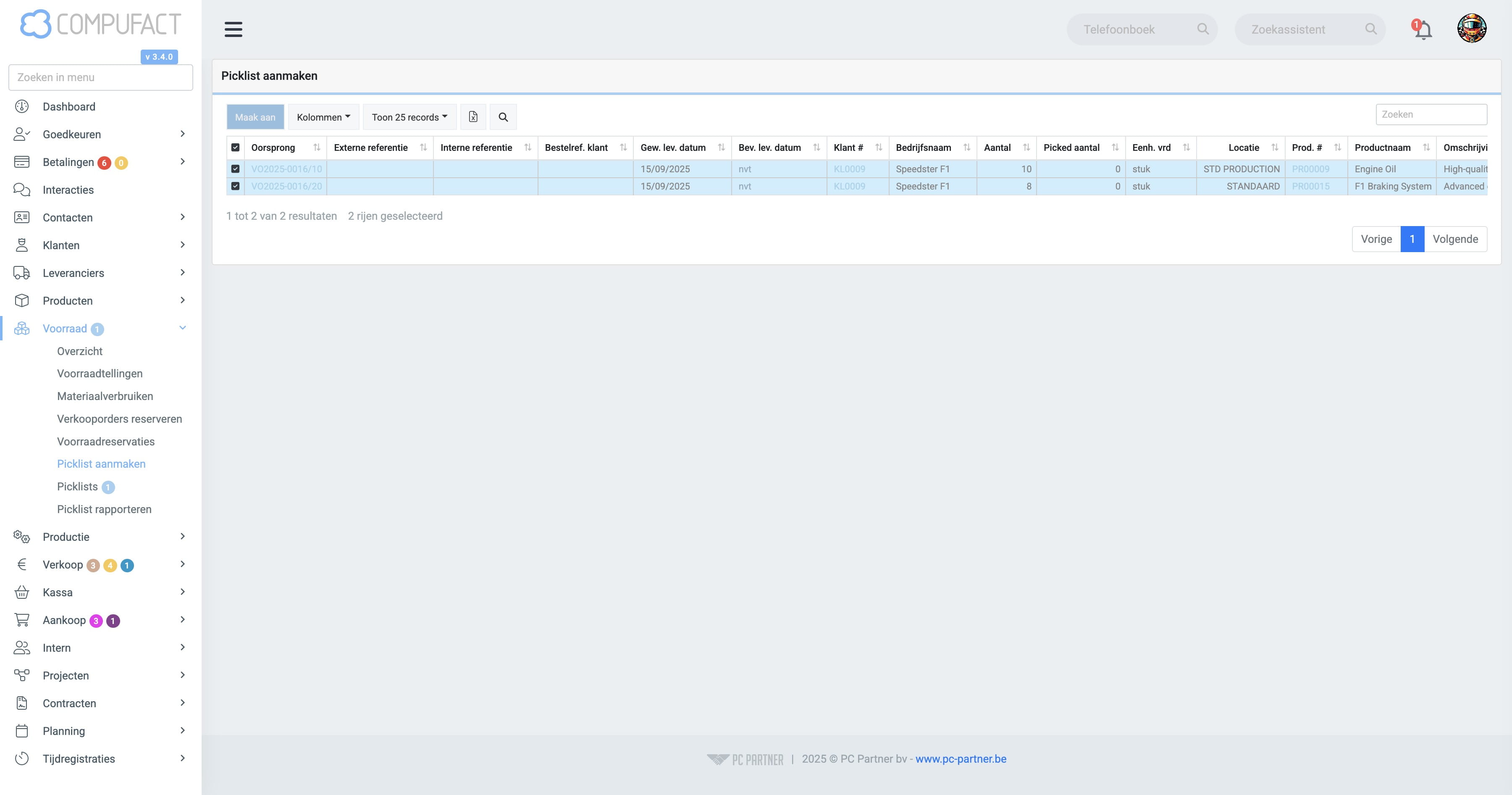
Task: Click the Contacten card icon
Action: 22,217
